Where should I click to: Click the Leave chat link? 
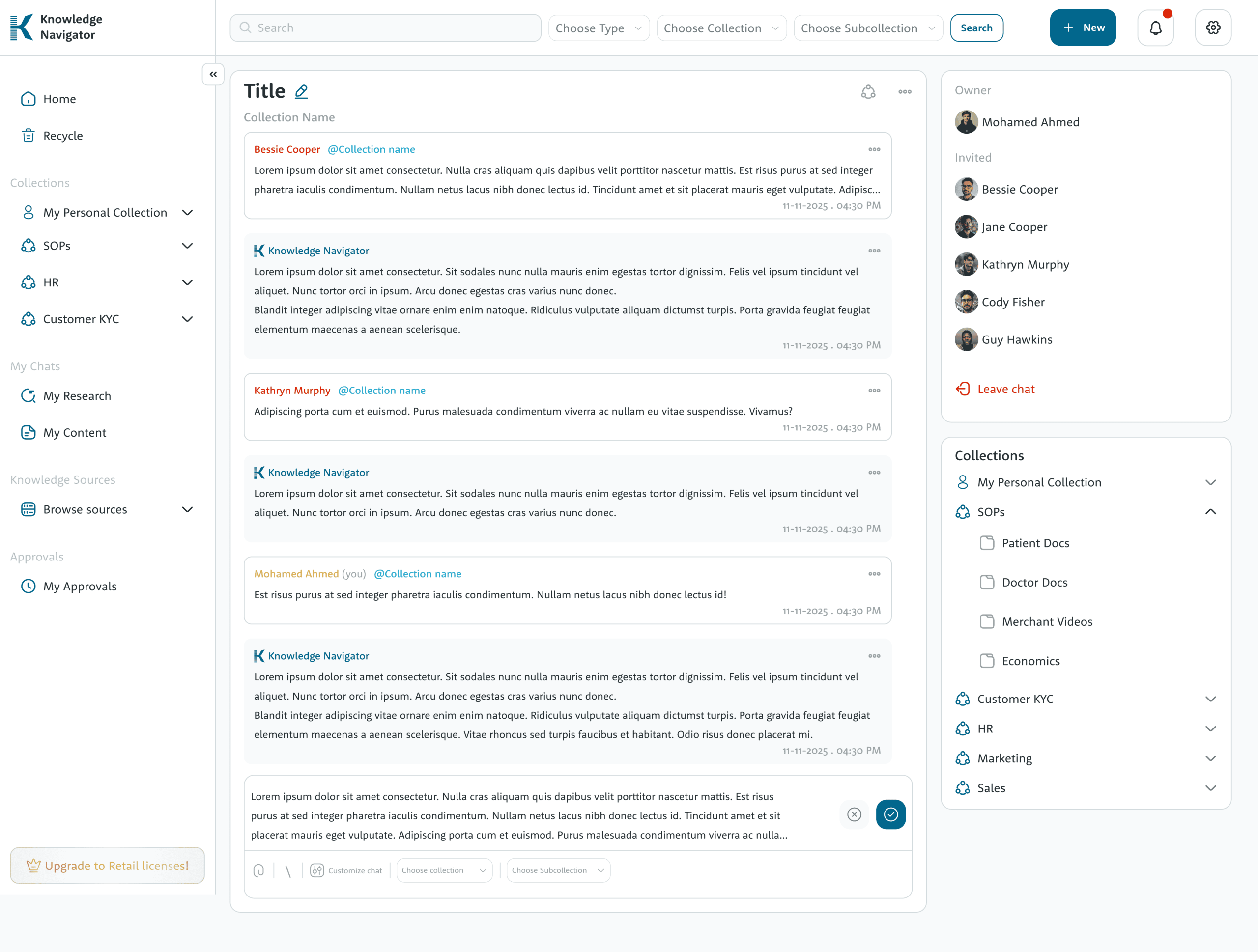(1005, 390)
